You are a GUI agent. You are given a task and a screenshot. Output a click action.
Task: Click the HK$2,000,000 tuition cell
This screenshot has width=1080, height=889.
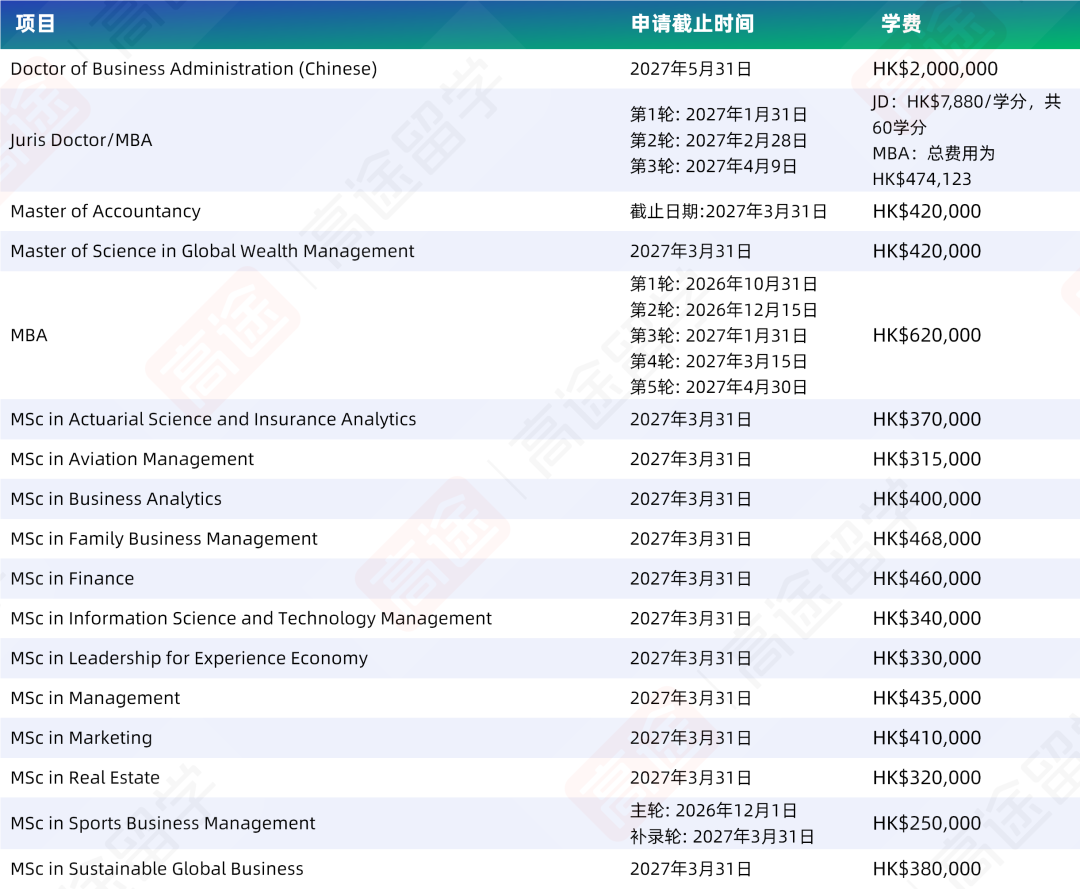(x=935, y=69)
